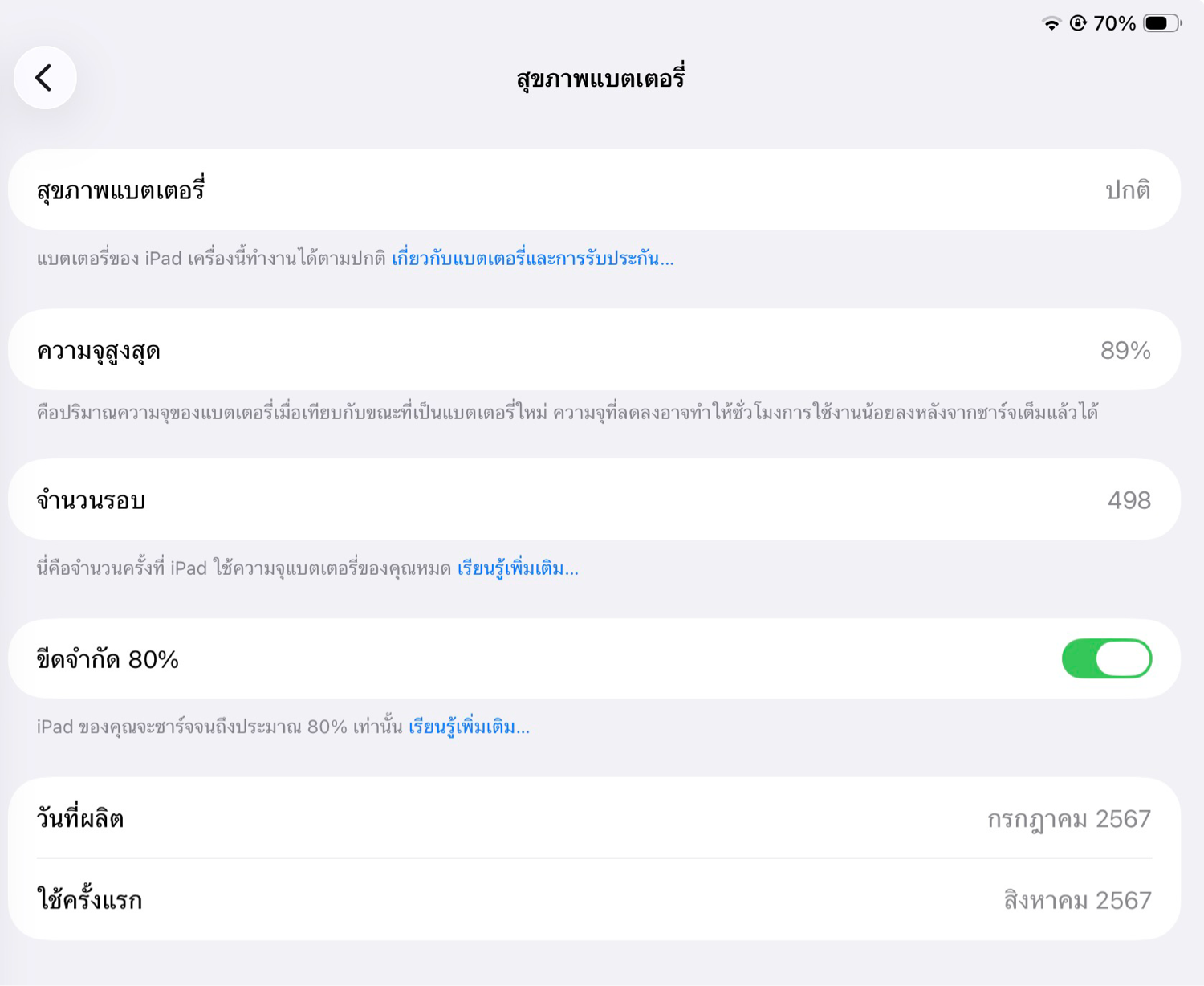The image size is (1204, 986).
Task: Tap the back chevron button
Action: point(45,78)
